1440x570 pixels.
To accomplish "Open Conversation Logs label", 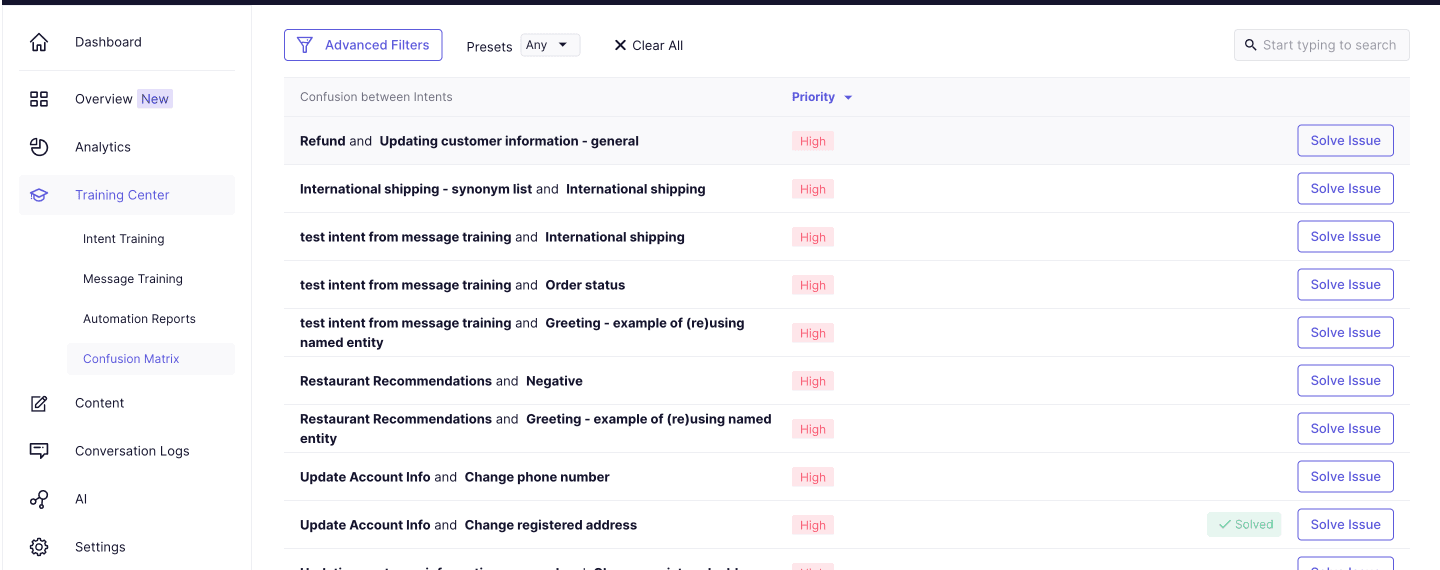I will (x=132, y=451).
